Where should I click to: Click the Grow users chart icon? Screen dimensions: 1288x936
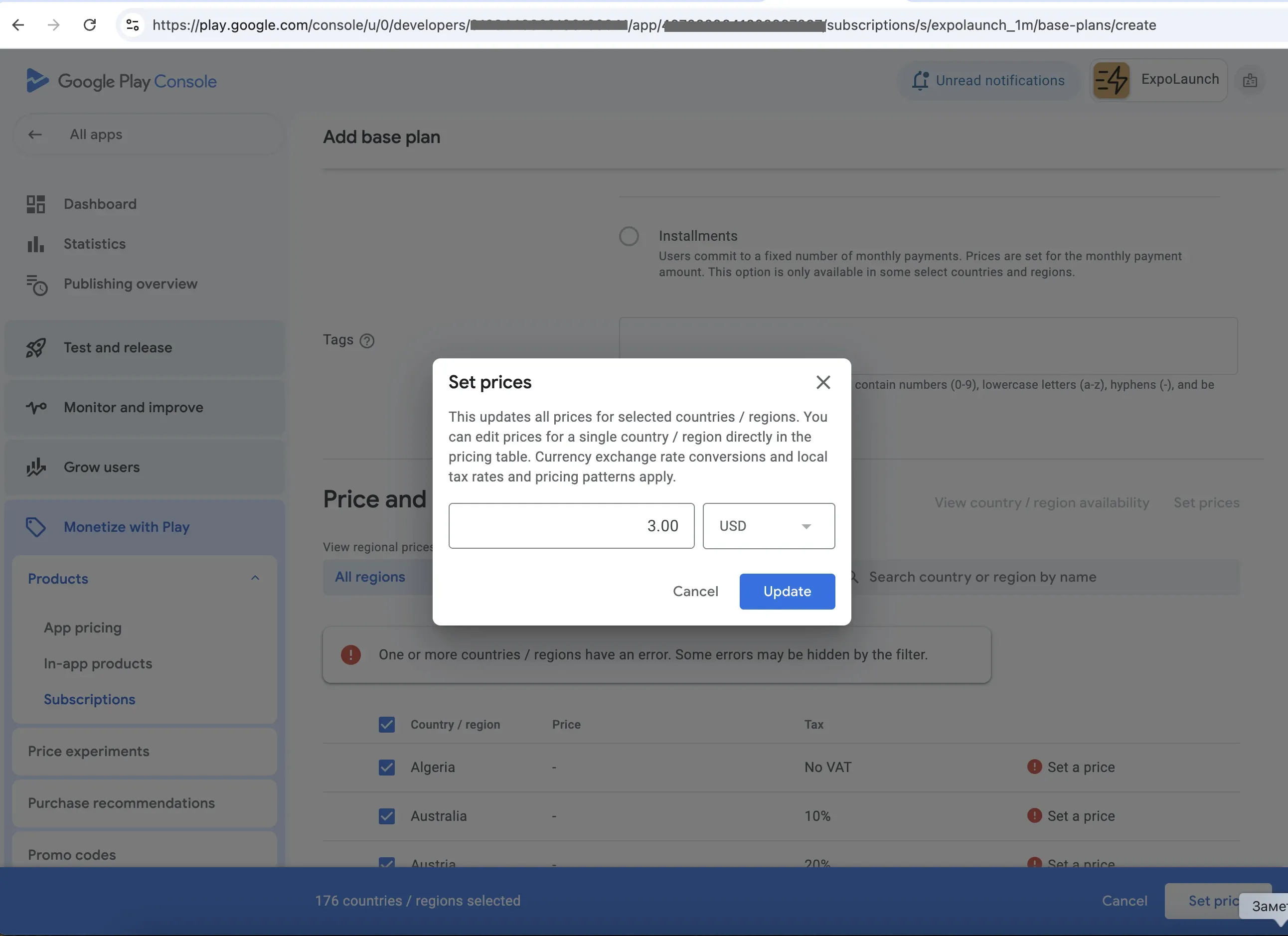pyautogui.click(x=36, y=467)
